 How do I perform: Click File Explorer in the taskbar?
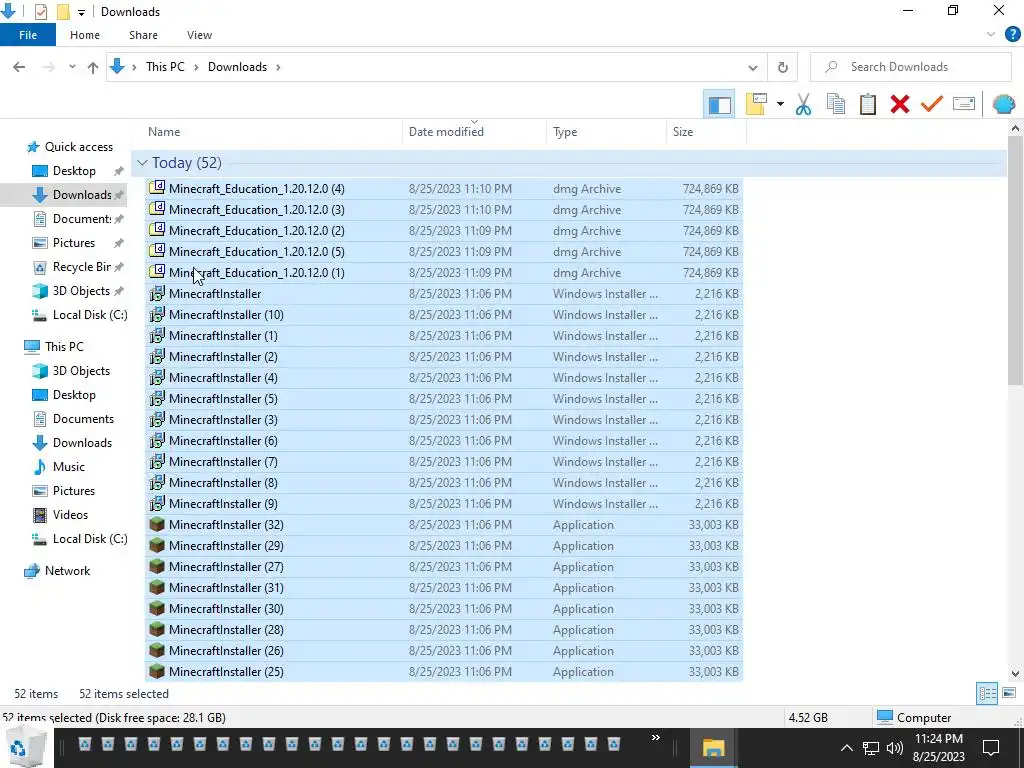[713, 748]
